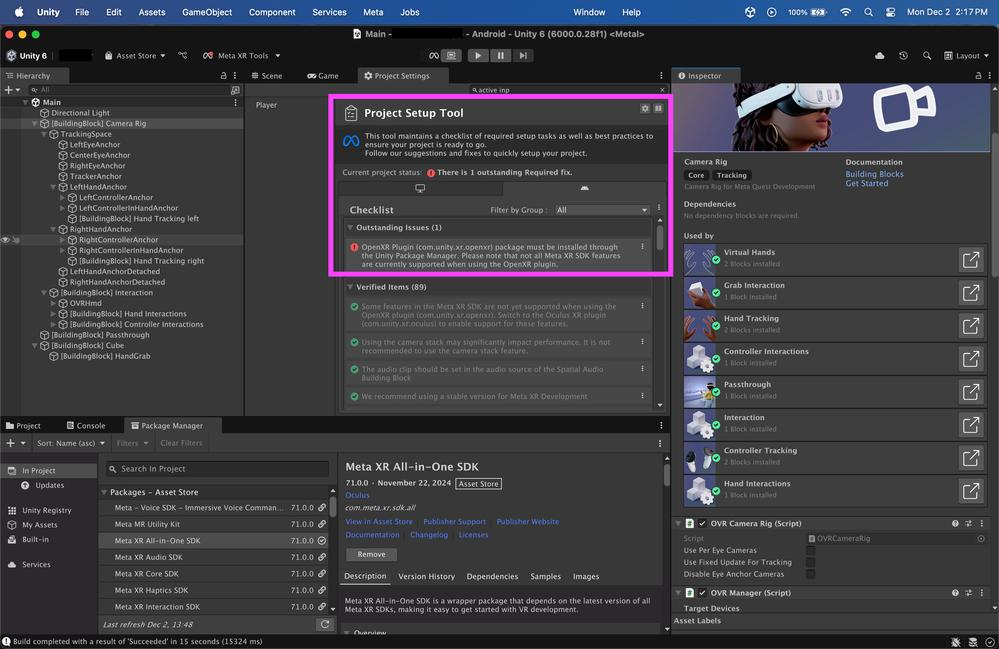Toggle scene visibility eye for RightControllerAnchor
This screenshot has height=649, width=999.
pyautogui.click(x=5, y=240)
